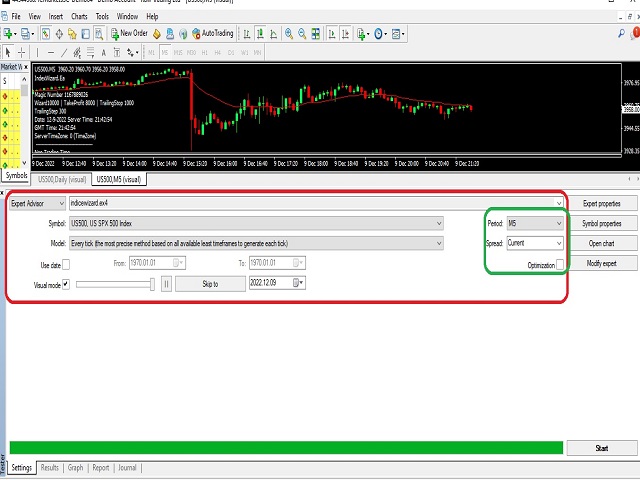
Task: Toggle the Strategy Tester icon
Action: [99, 34]
